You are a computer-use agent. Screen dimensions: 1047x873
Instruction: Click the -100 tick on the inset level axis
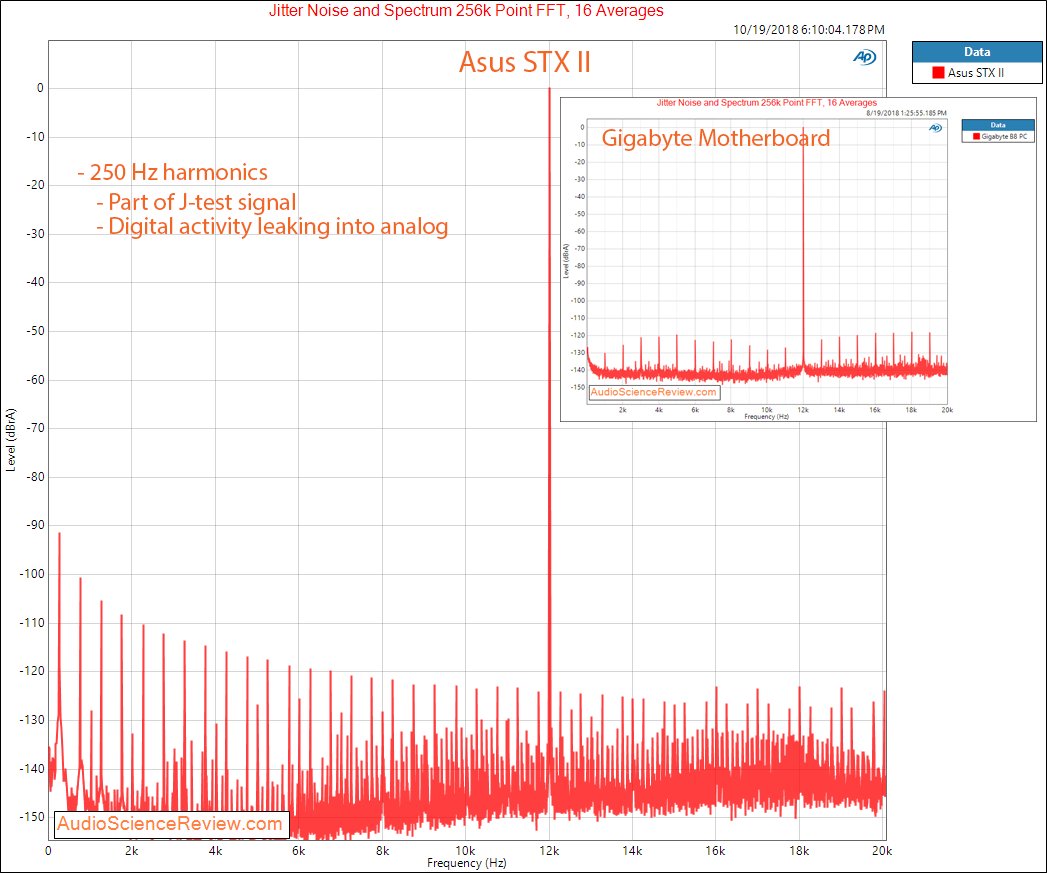click(578, 301)
